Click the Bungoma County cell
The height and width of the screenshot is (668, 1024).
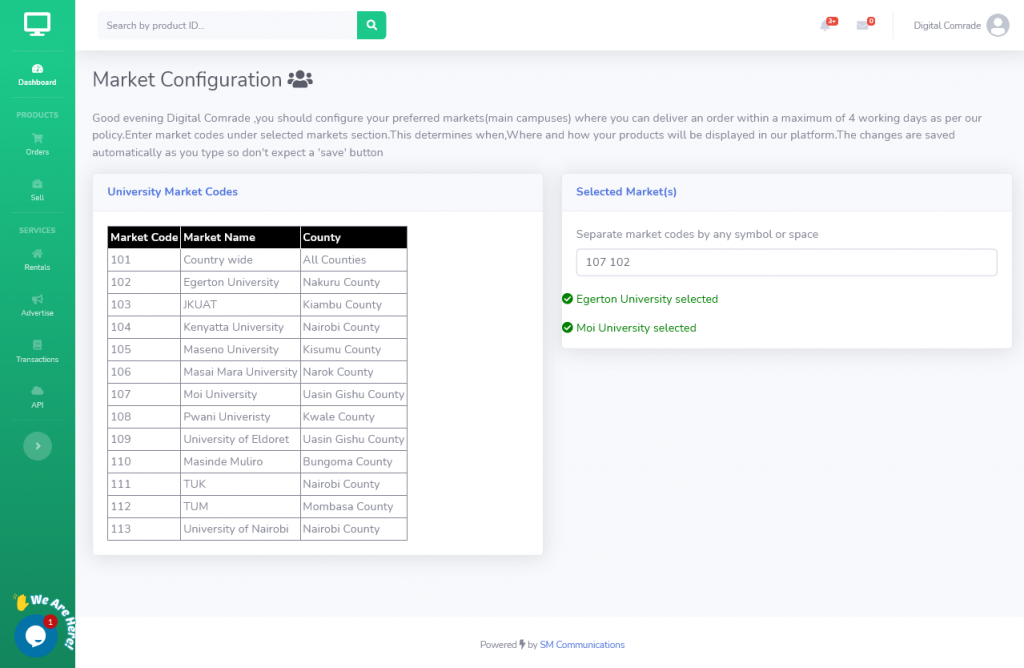click(x=354, y=462)
